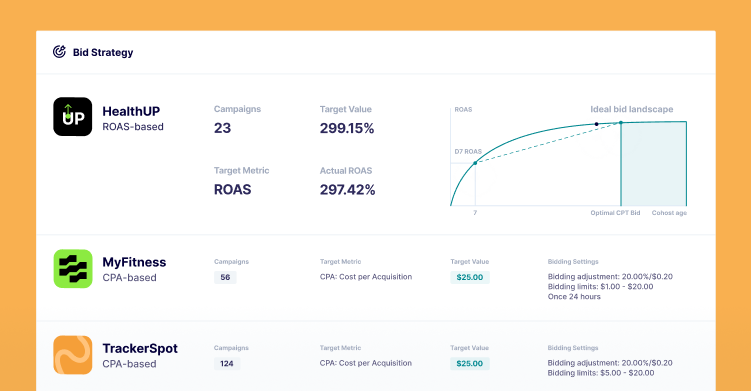Click the HealthUP campaigns count 23
This screenshot has height=391, width=752.
click(x=223, y=128)
